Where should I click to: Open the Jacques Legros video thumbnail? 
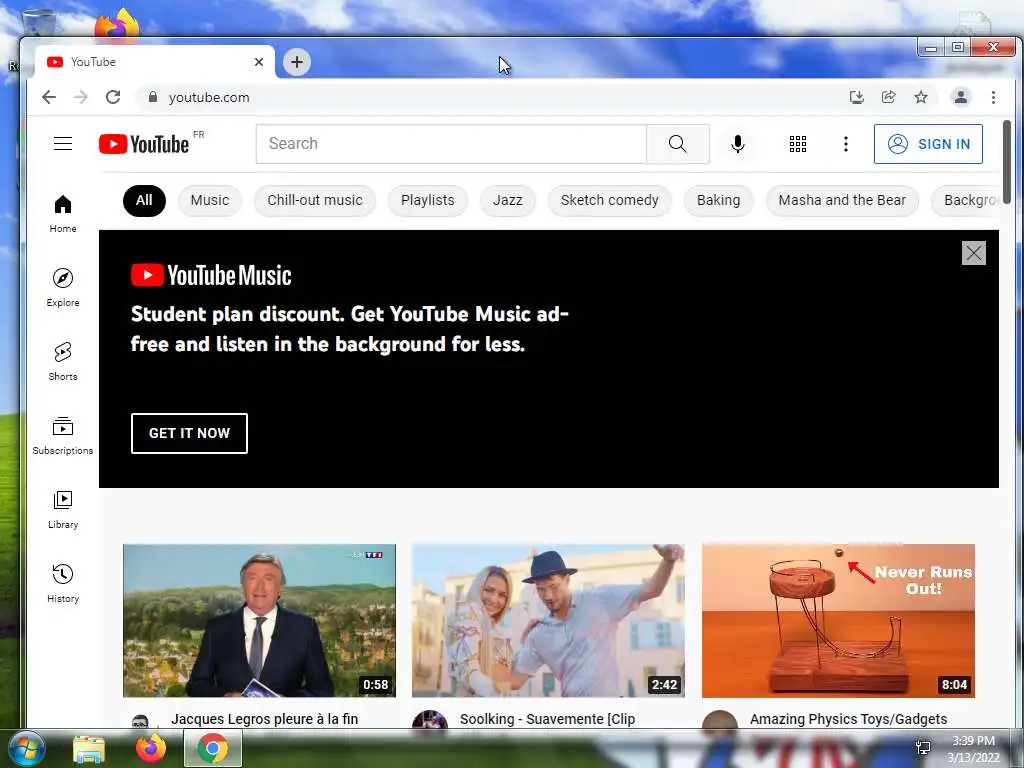[259, 620]
